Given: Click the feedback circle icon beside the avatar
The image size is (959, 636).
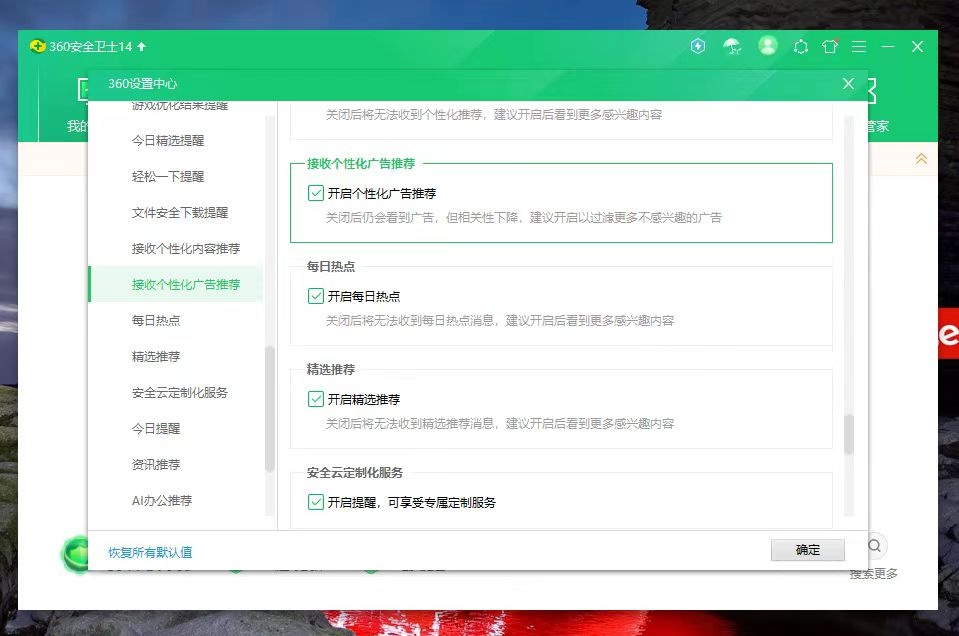Looking at the screenshot, I should point(800,46).
